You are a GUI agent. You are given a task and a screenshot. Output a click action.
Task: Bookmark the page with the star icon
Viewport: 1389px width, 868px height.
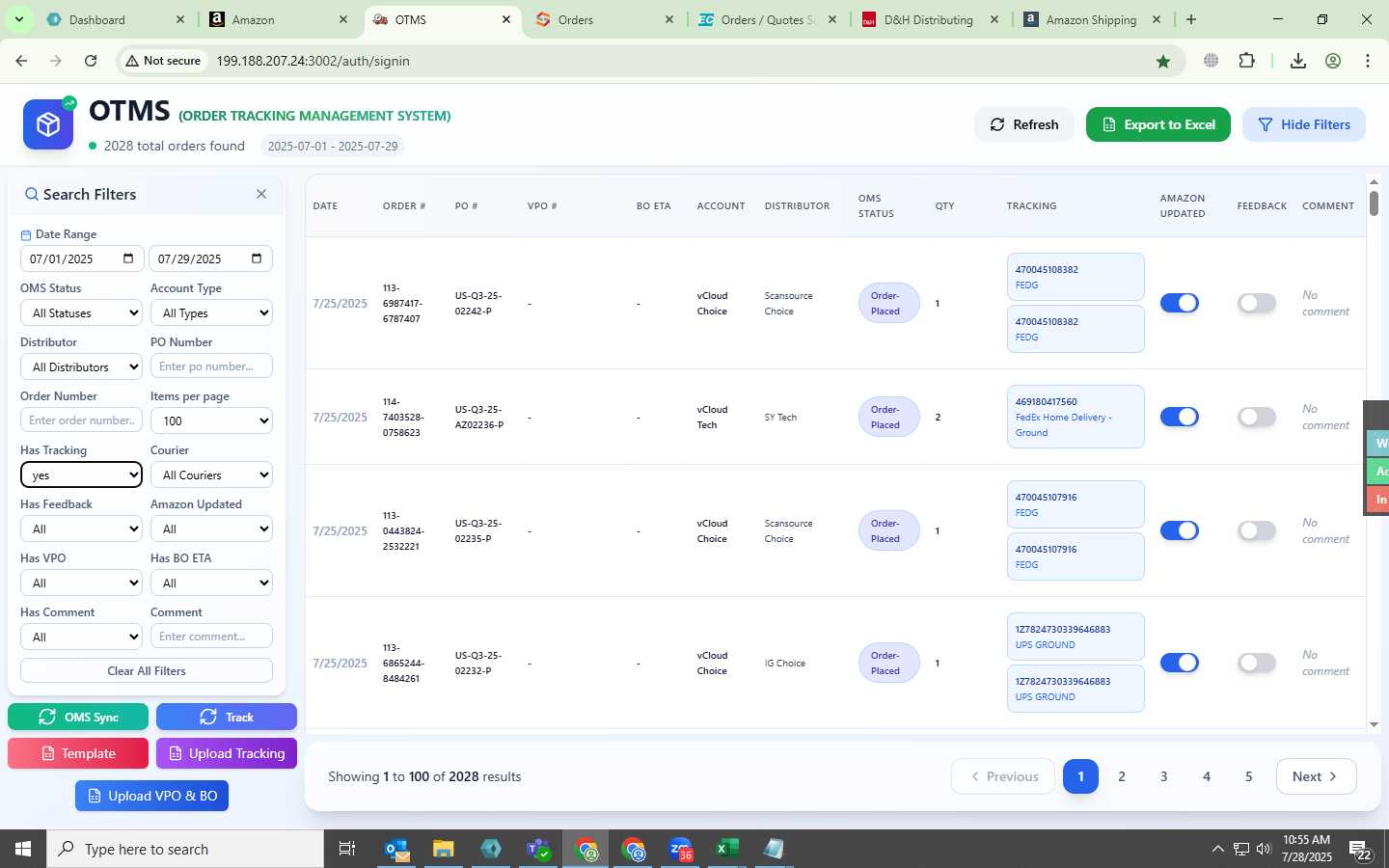click(x=1163, y=61)
